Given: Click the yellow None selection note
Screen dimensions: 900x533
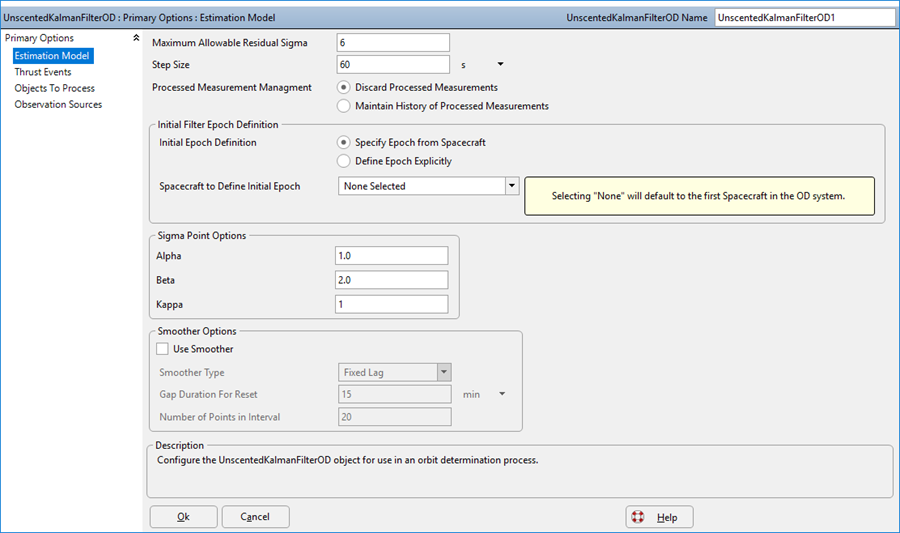Looking at the screenshot, I should 699,196.
